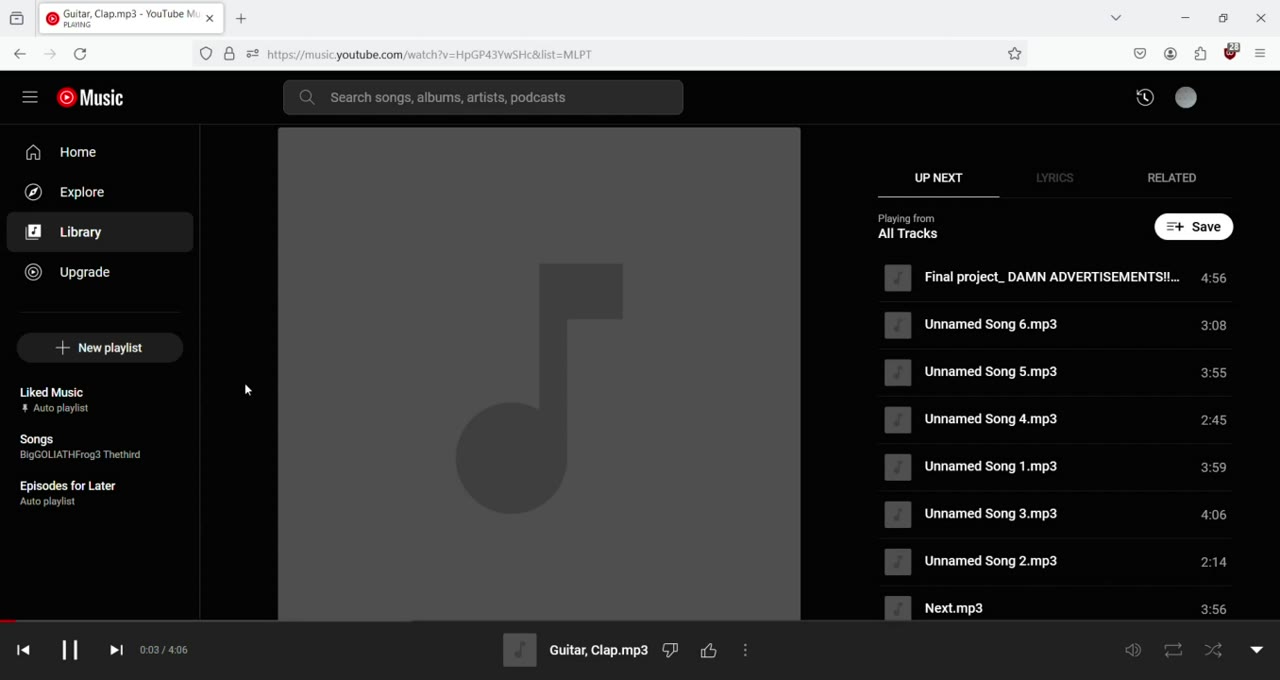This screenshot has width=1280, height=680.
Task: Pause the current song
Action: (x=70, y=650)
